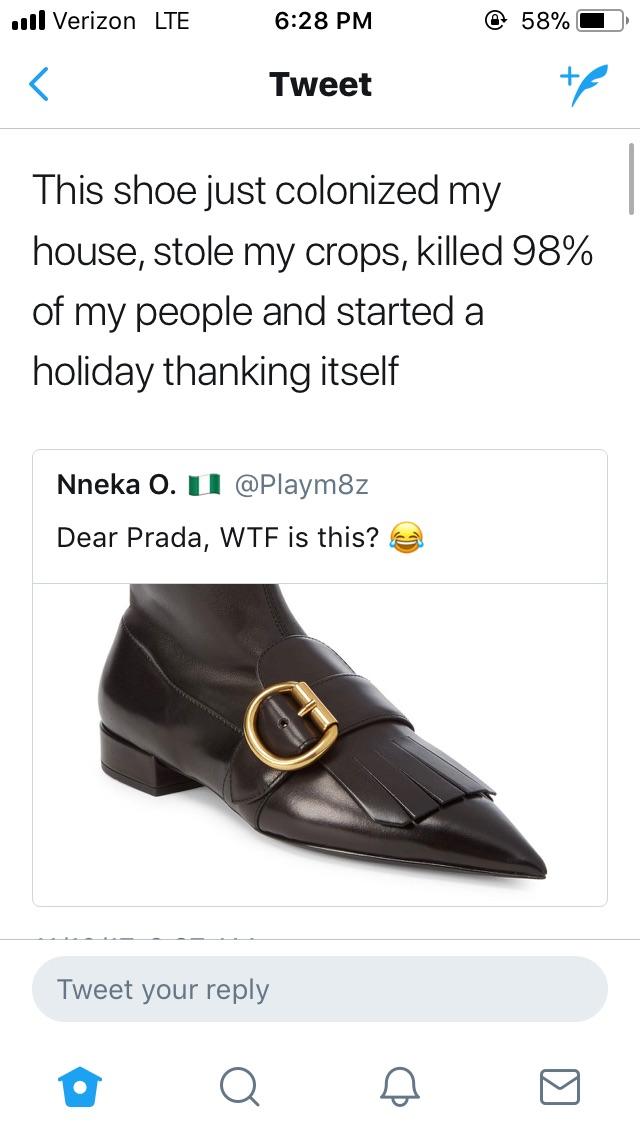640x1136 pixels.
Task: Open the Prada shoe image
Action: (320, 744)
